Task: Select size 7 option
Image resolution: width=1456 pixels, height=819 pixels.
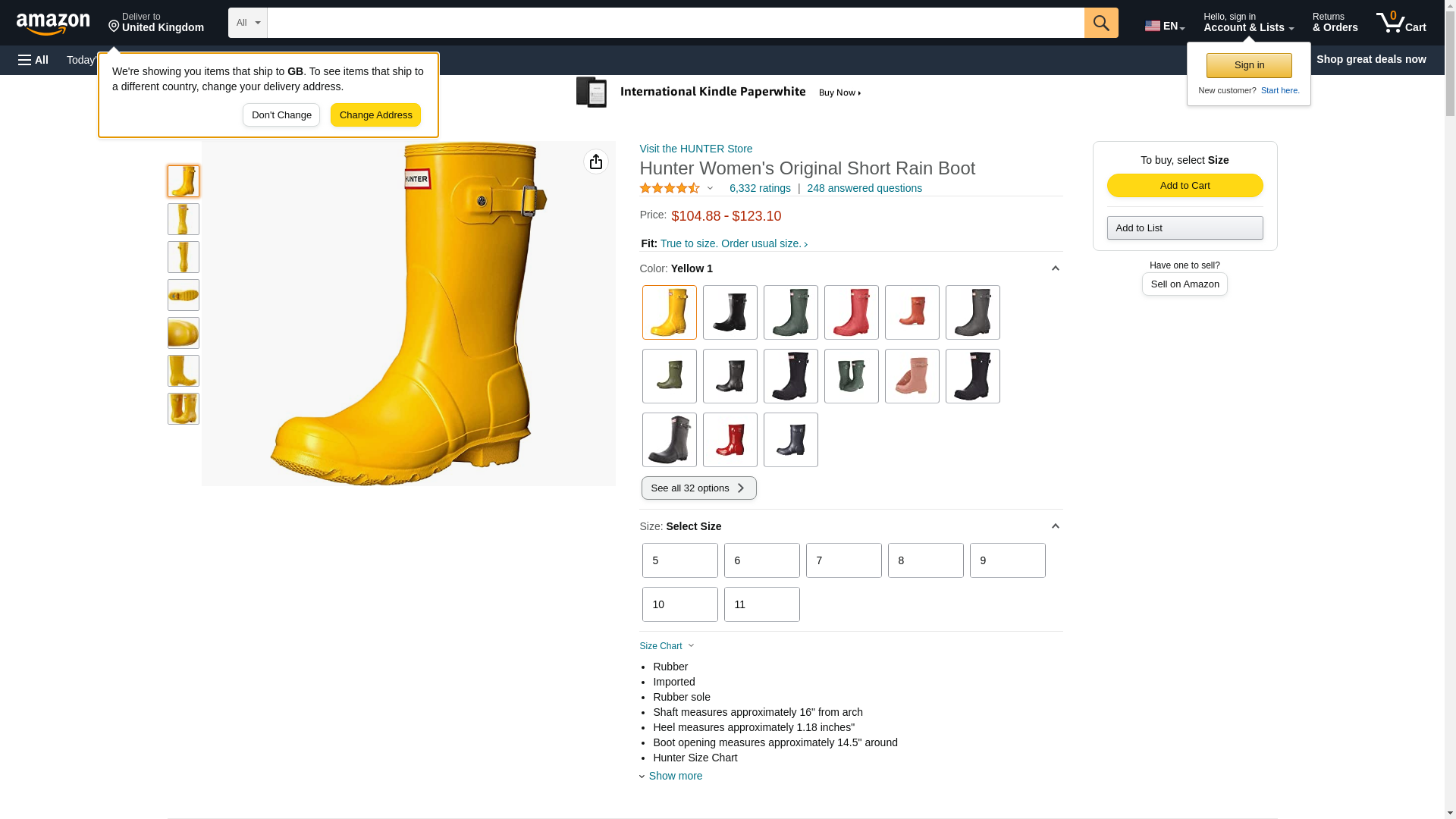Action: (x=843, y=560)
